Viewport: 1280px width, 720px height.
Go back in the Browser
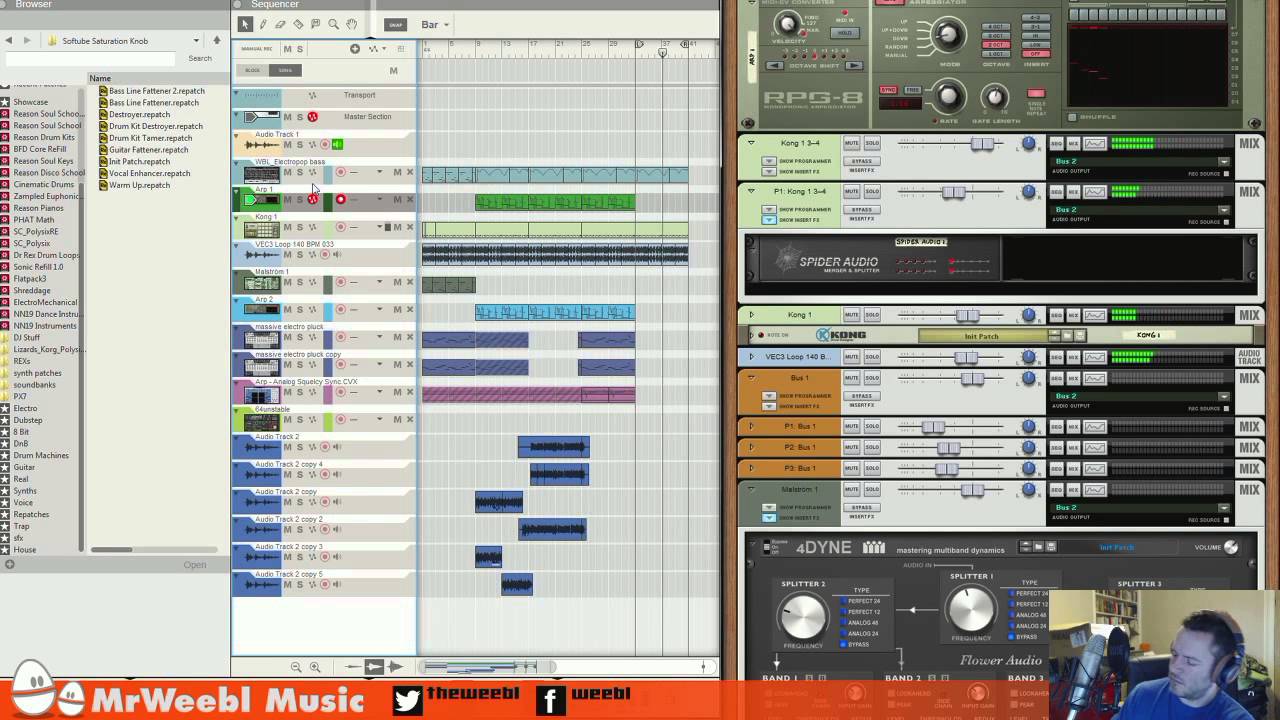pyautogui.click(x=9, y=40)
